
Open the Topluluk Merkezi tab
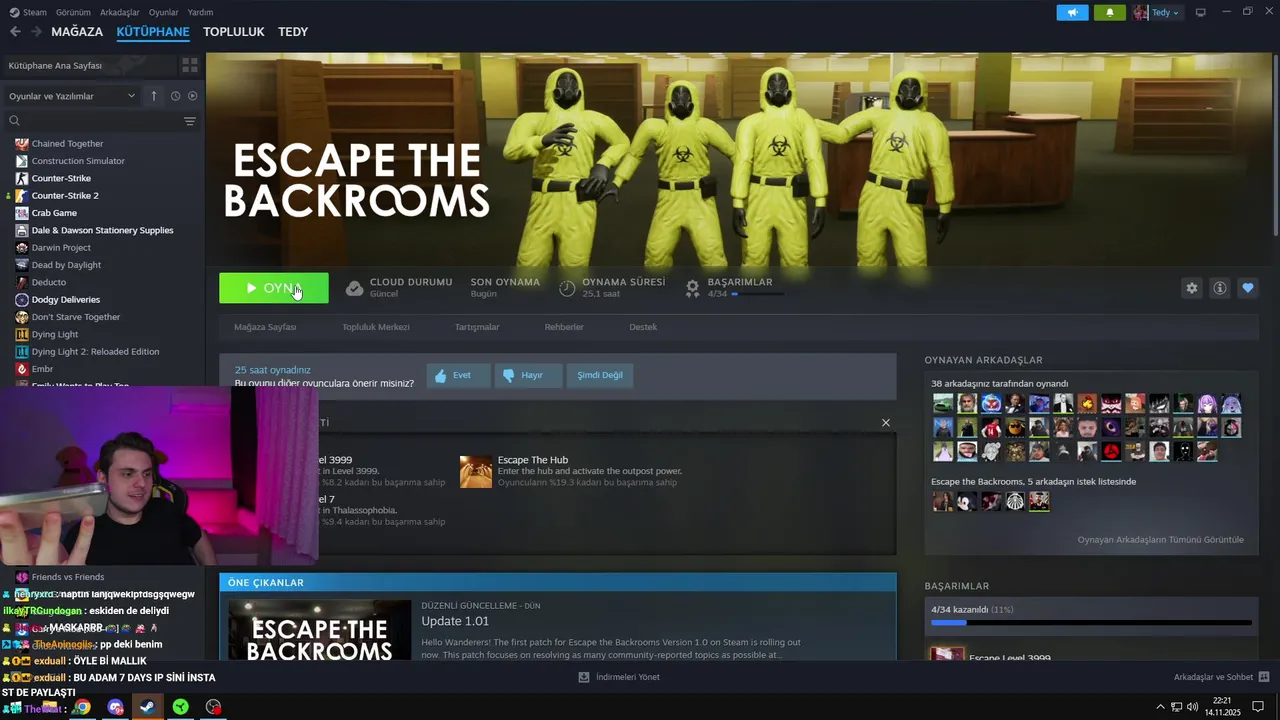376,327
